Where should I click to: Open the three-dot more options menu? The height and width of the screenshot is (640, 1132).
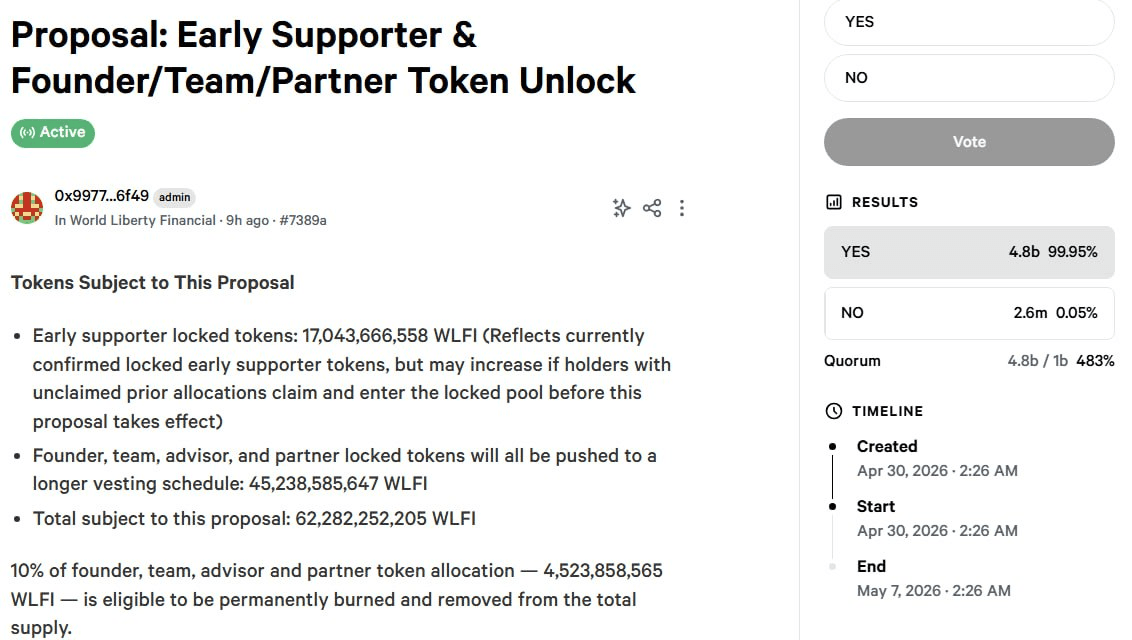point(682,208)
